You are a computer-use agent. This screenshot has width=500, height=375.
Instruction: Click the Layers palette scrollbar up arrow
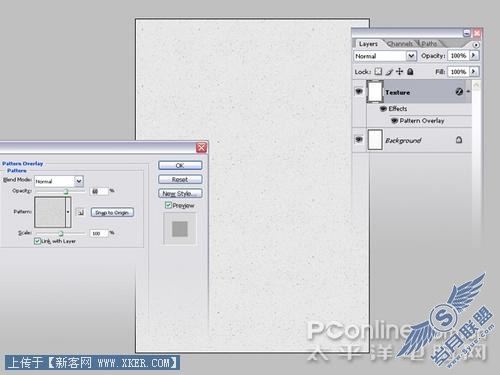pyautogui.click(x=476, y=85)
